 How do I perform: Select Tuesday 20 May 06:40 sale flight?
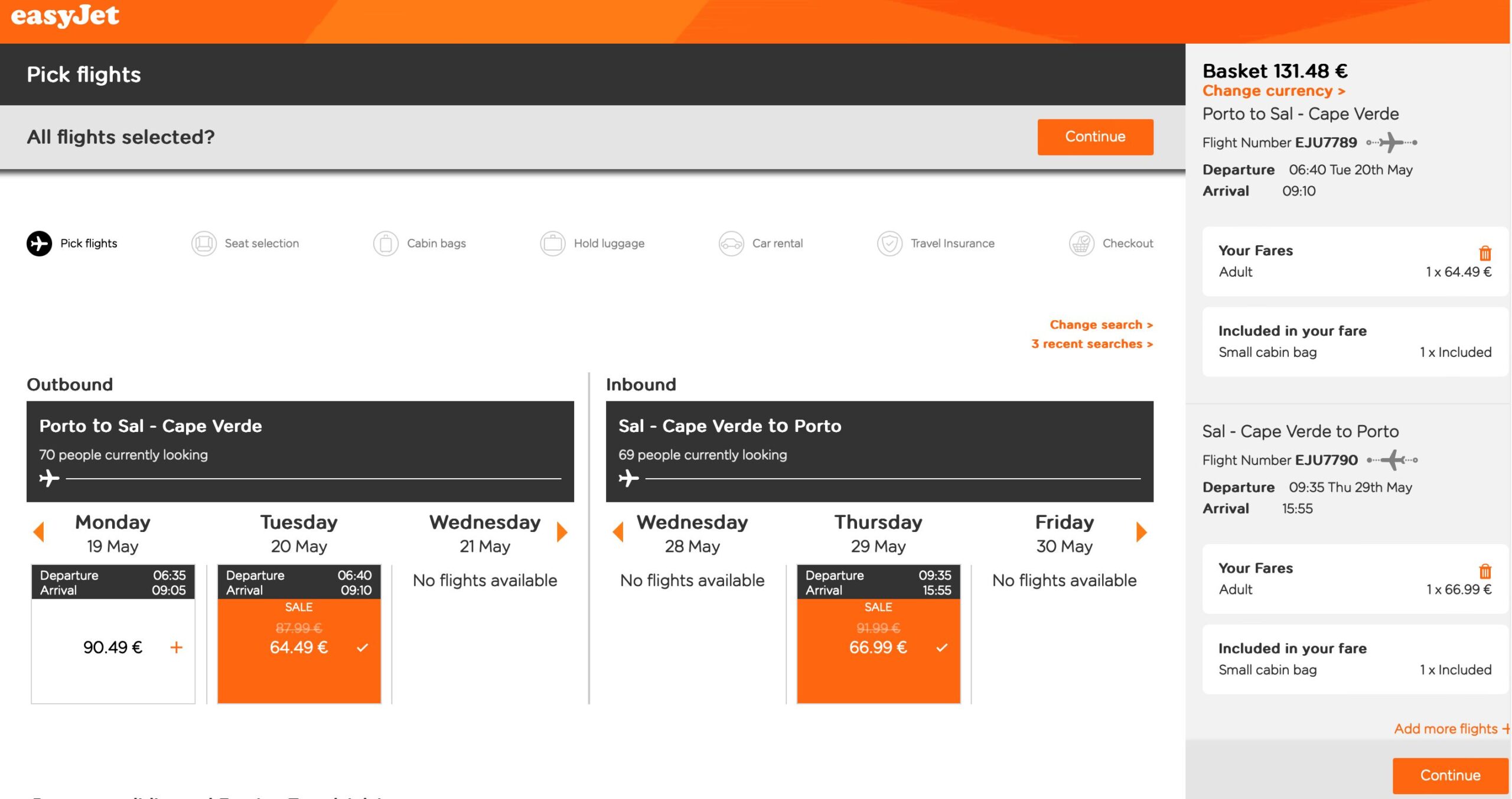pyautogui.click(x=299, y=634)
